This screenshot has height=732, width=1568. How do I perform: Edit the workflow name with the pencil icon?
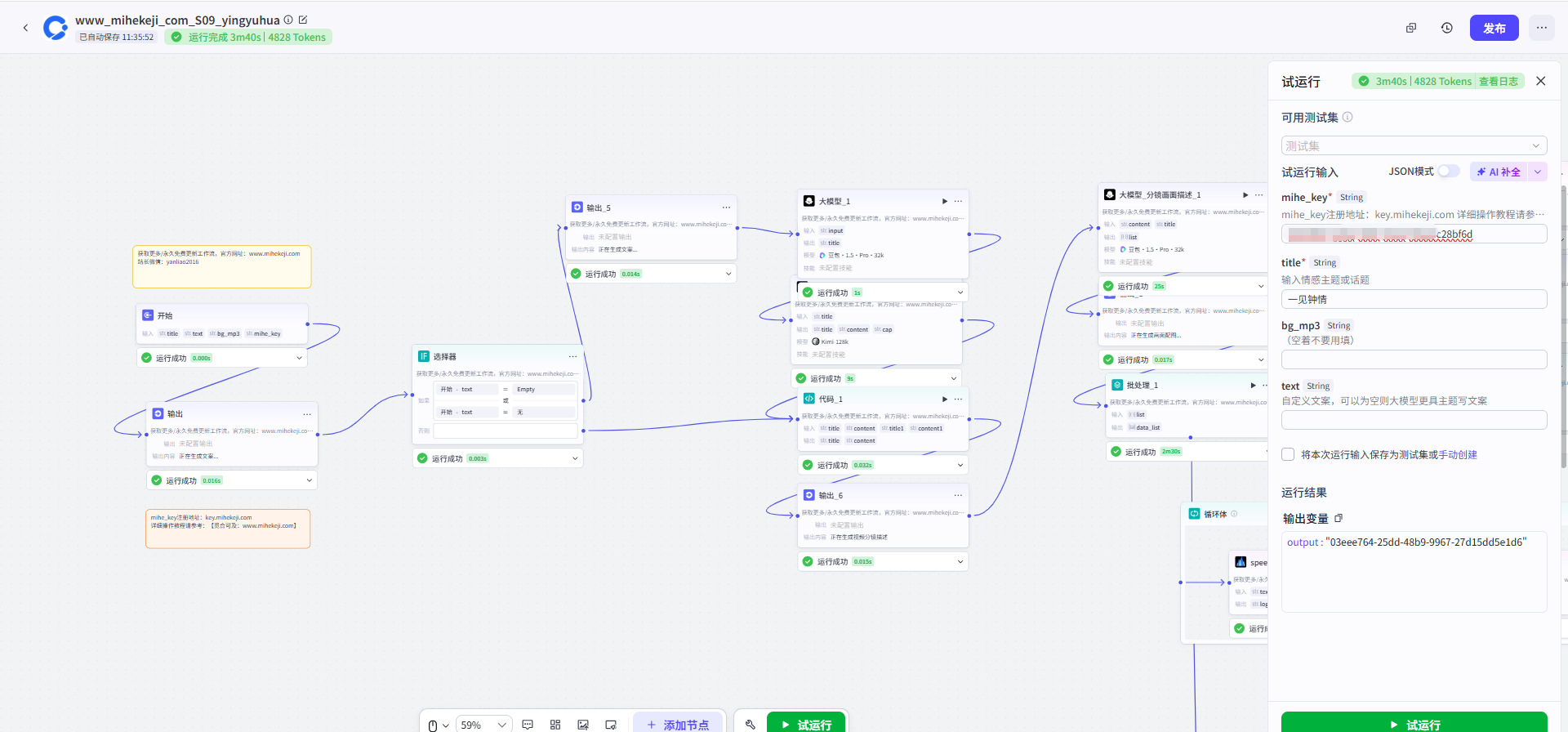303,20
